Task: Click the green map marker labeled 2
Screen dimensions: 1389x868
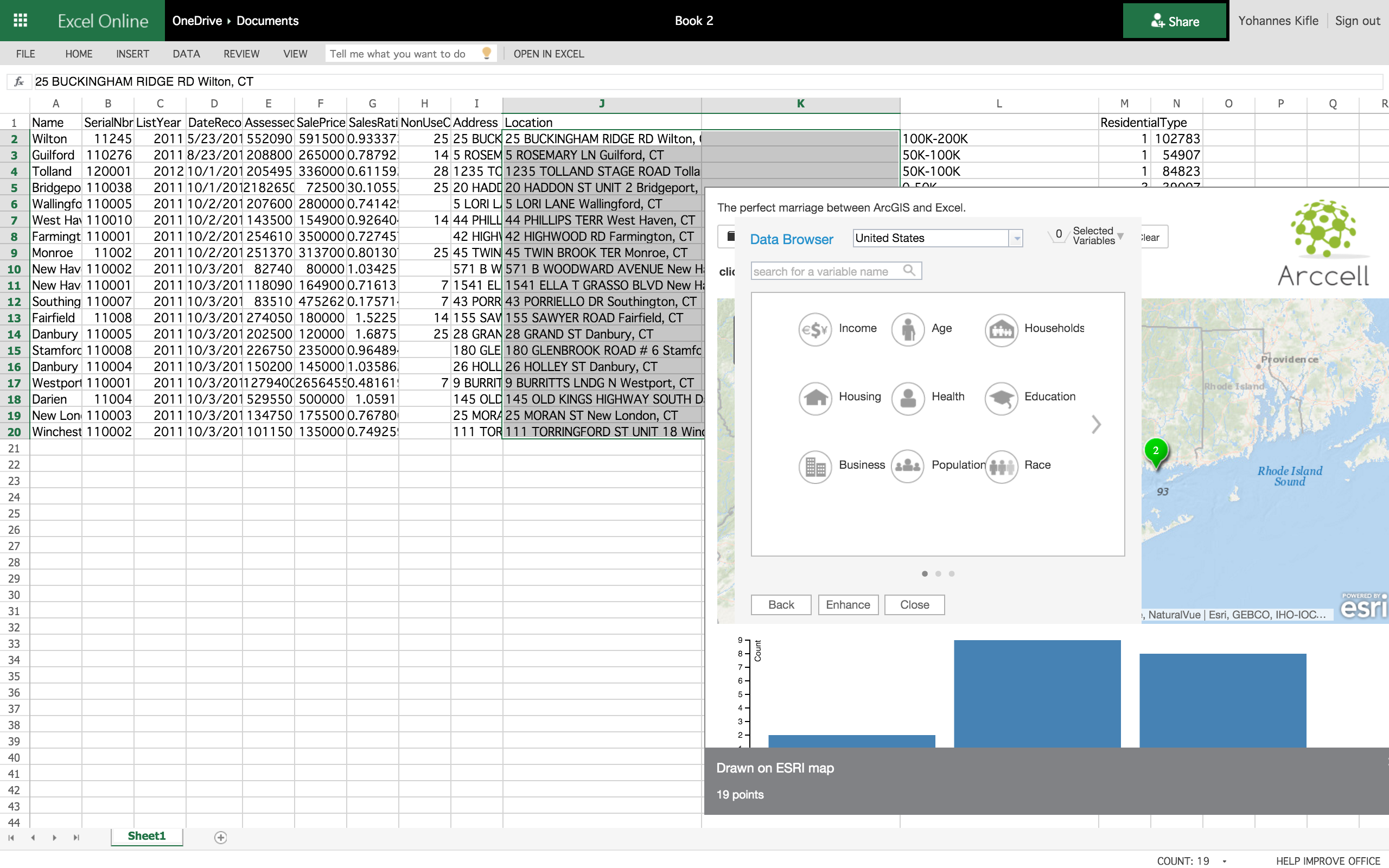Action: [x=1155, y=451]
